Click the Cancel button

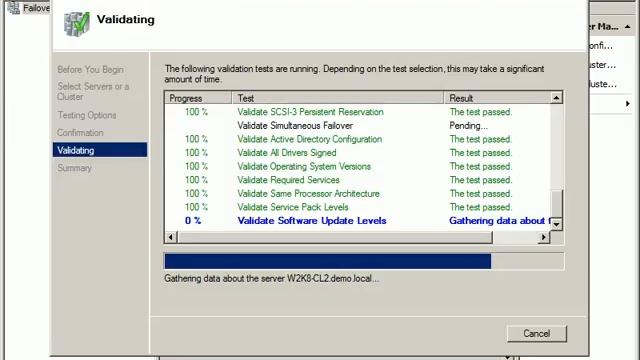point(537,333)
